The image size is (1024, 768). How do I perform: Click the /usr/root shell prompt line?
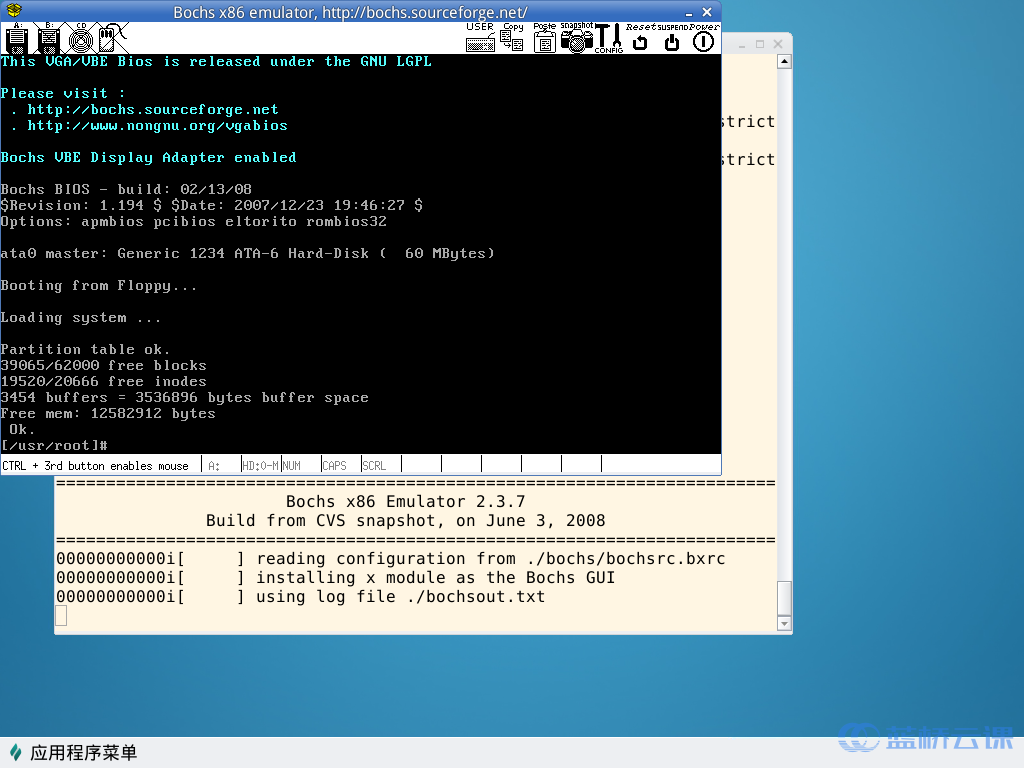point(55,445)
